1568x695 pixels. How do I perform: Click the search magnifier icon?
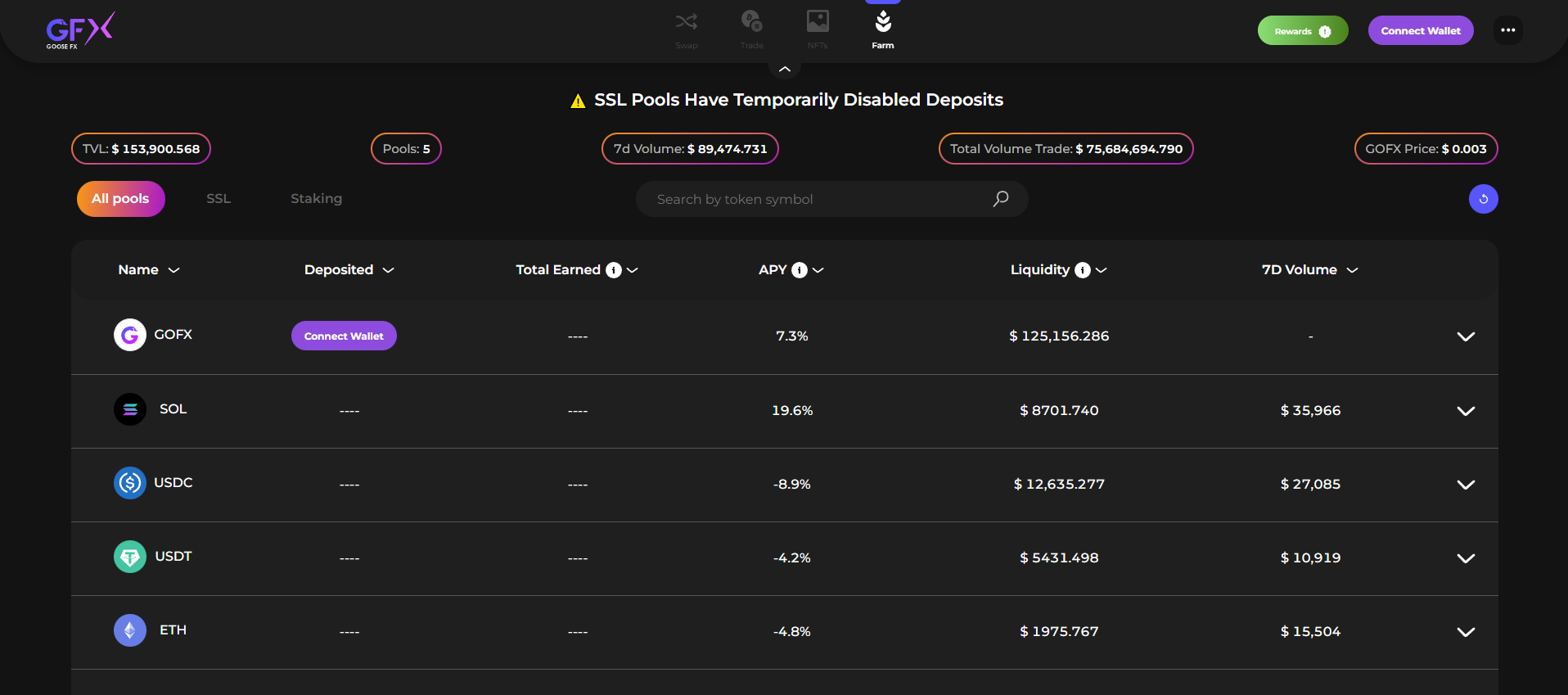click(1001, 199)
